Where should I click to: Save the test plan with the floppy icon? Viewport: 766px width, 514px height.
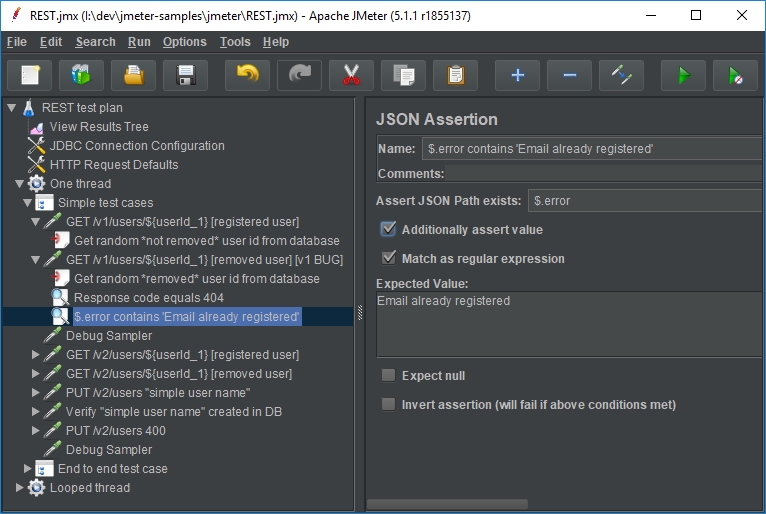point(185,76)
